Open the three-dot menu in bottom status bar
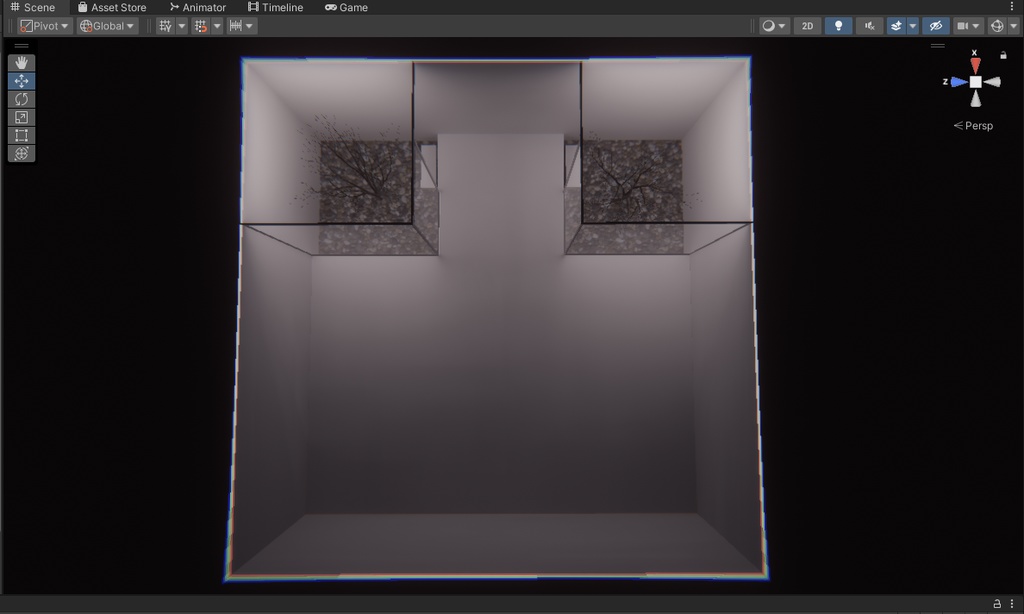This screenshot has width=1024, height=614. pyautogui.click(x=1012, y=604)
